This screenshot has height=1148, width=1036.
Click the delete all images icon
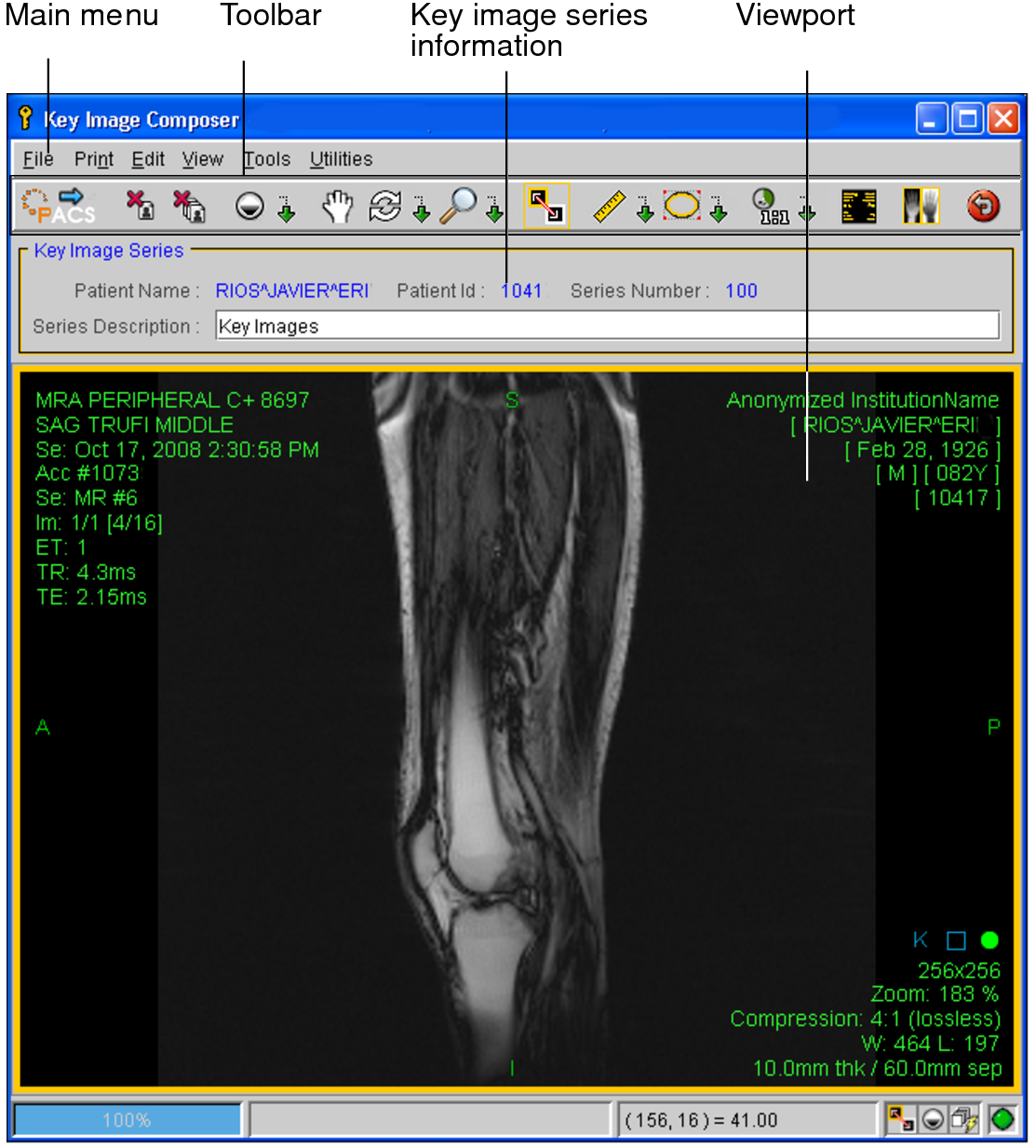coord(189,206)
